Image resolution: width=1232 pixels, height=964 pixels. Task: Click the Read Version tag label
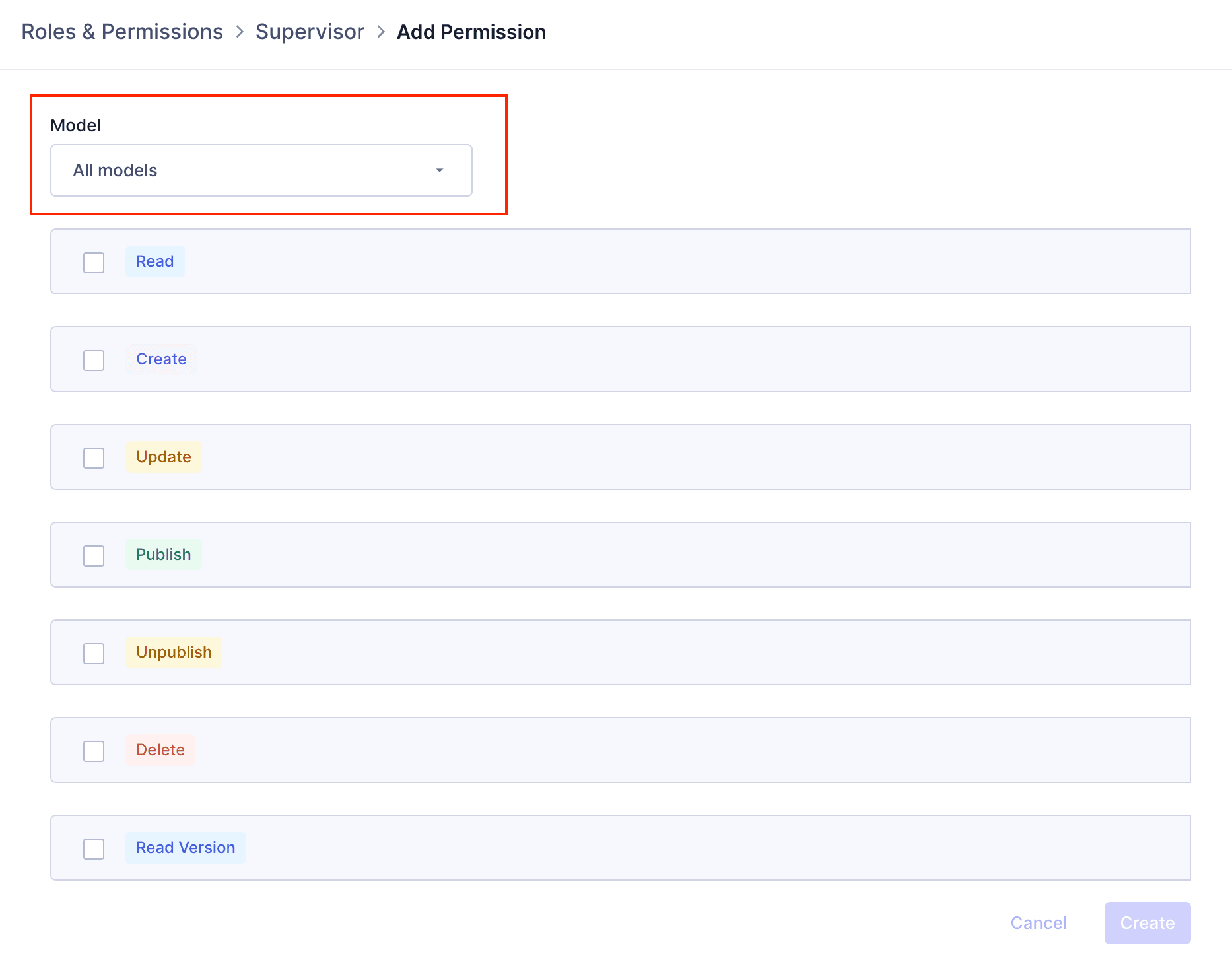click(186, 848)
